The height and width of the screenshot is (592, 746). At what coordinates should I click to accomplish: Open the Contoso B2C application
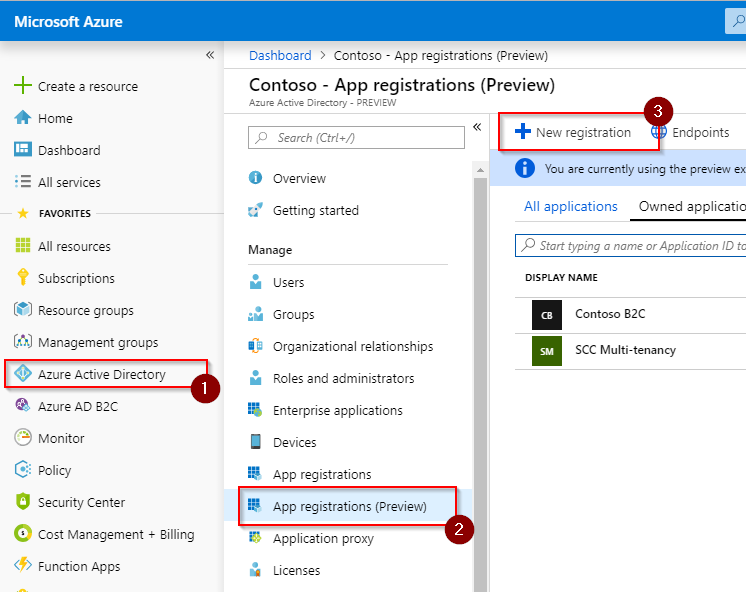(610, 314)
